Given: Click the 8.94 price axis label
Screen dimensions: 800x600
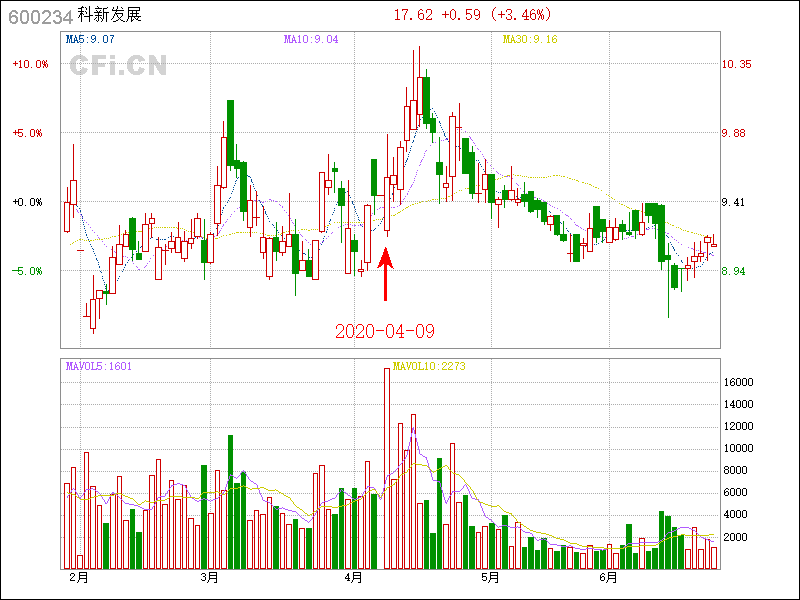Looking at the screenshot, I should [735, 271].
